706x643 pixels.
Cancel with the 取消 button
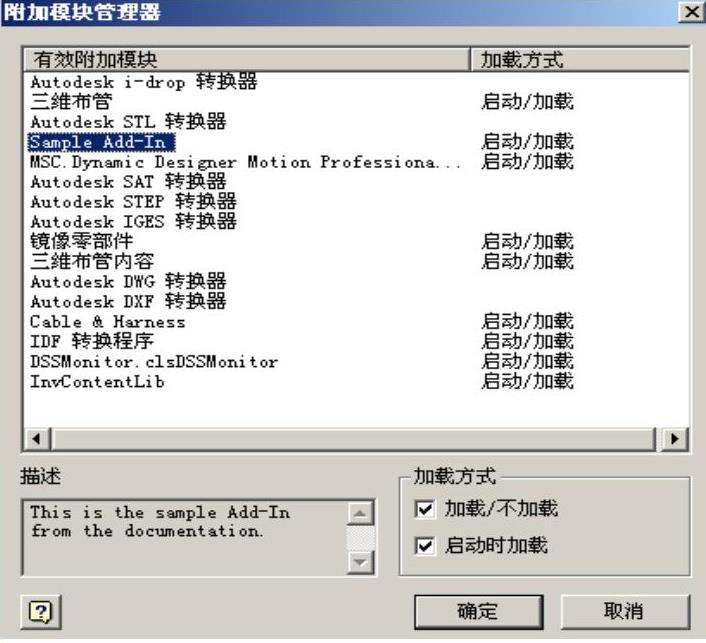[625, 612]
